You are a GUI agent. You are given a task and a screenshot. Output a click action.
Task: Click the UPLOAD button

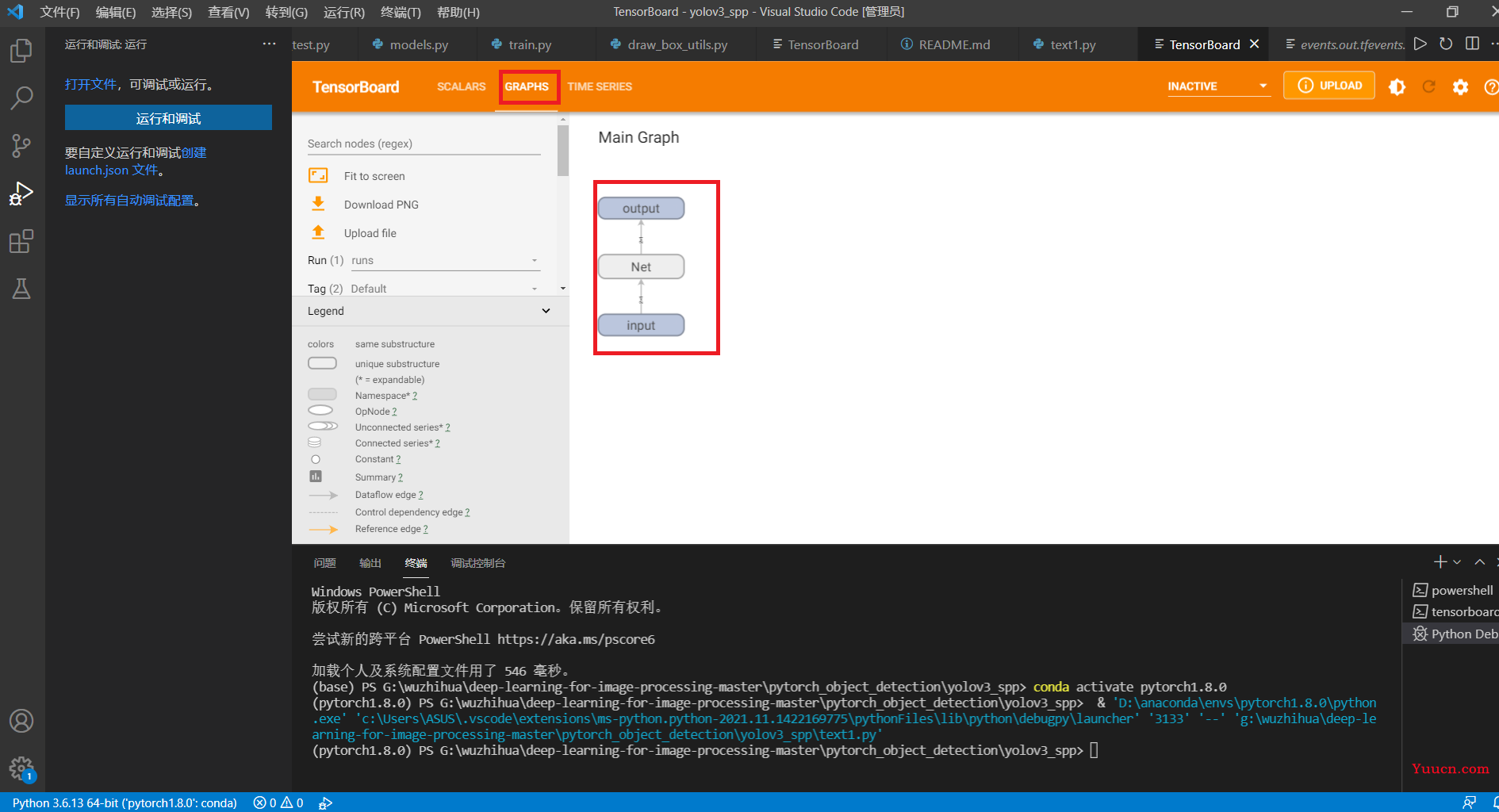(1329, 86)
